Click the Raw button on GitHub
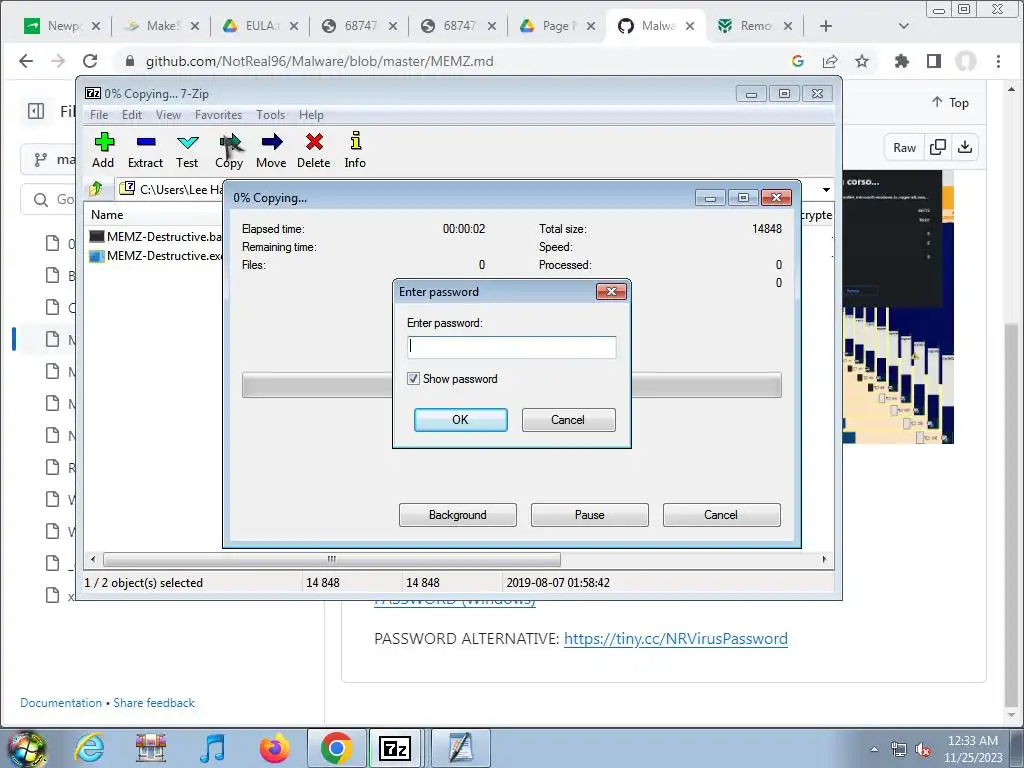The image size is (1024, 768). point(904,148)
